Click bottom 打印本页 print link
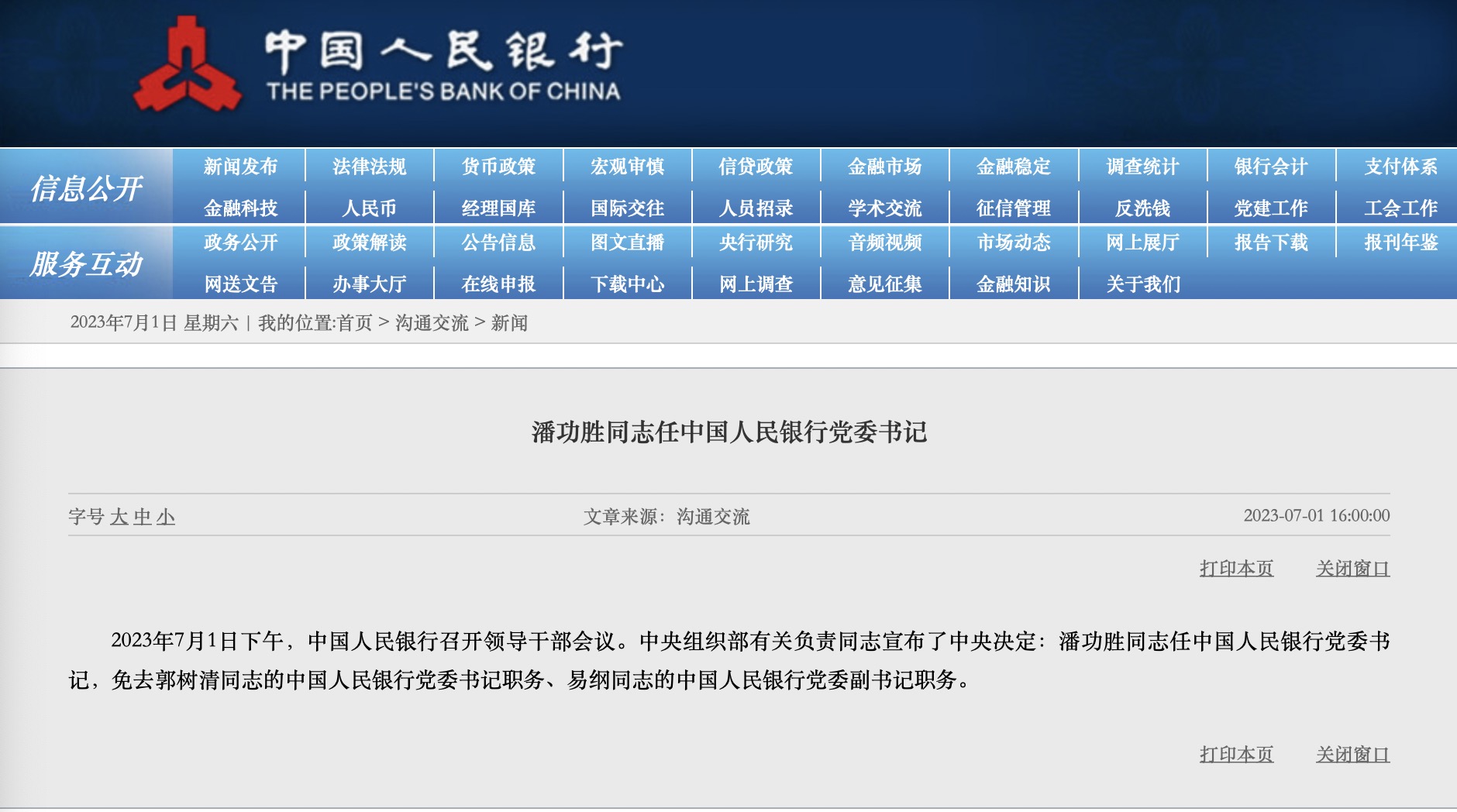The width and height of the screenshot is (1457, 812). [x=1236, y=755]
